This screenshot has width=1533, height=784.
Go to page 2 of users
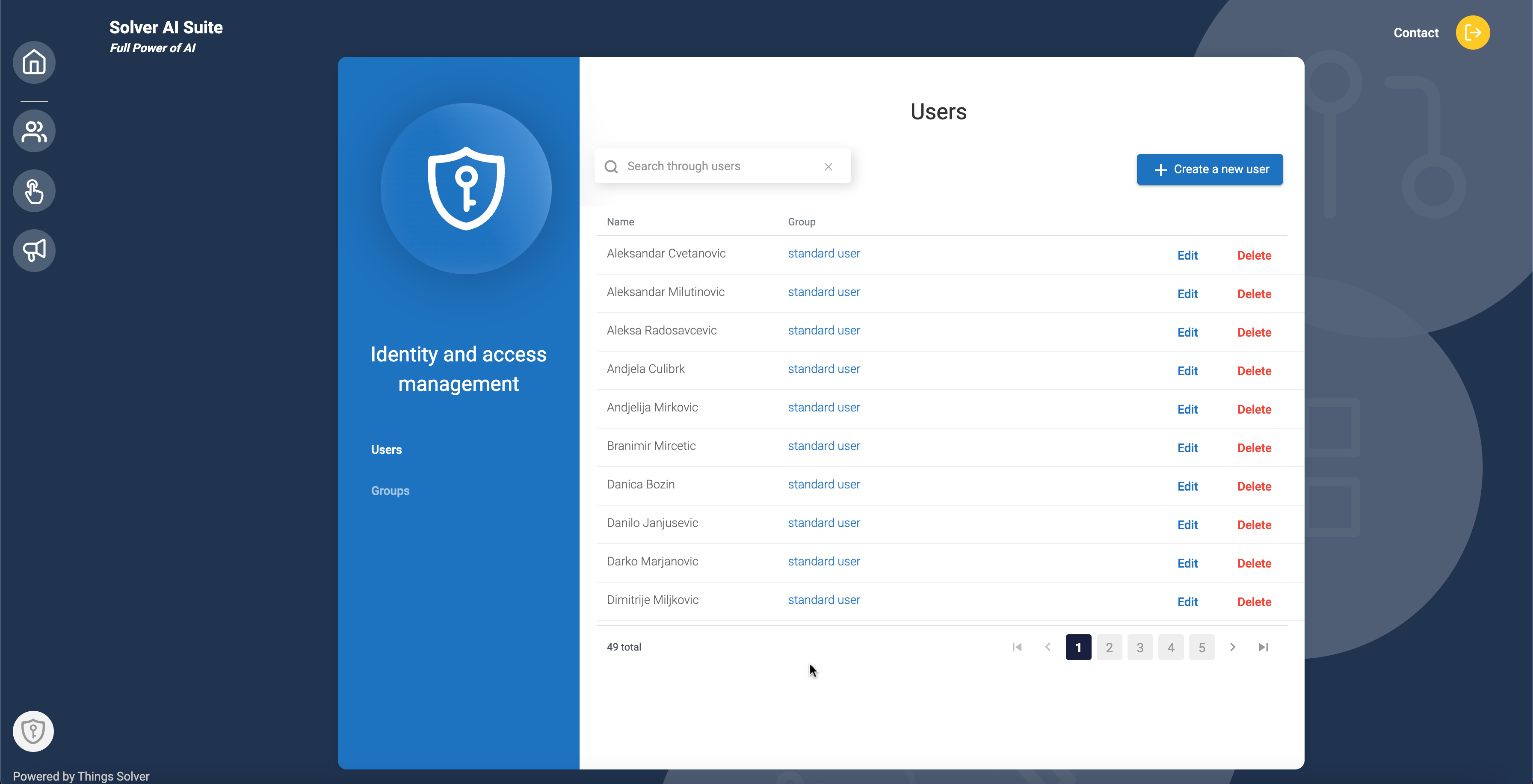[1109, 647]
